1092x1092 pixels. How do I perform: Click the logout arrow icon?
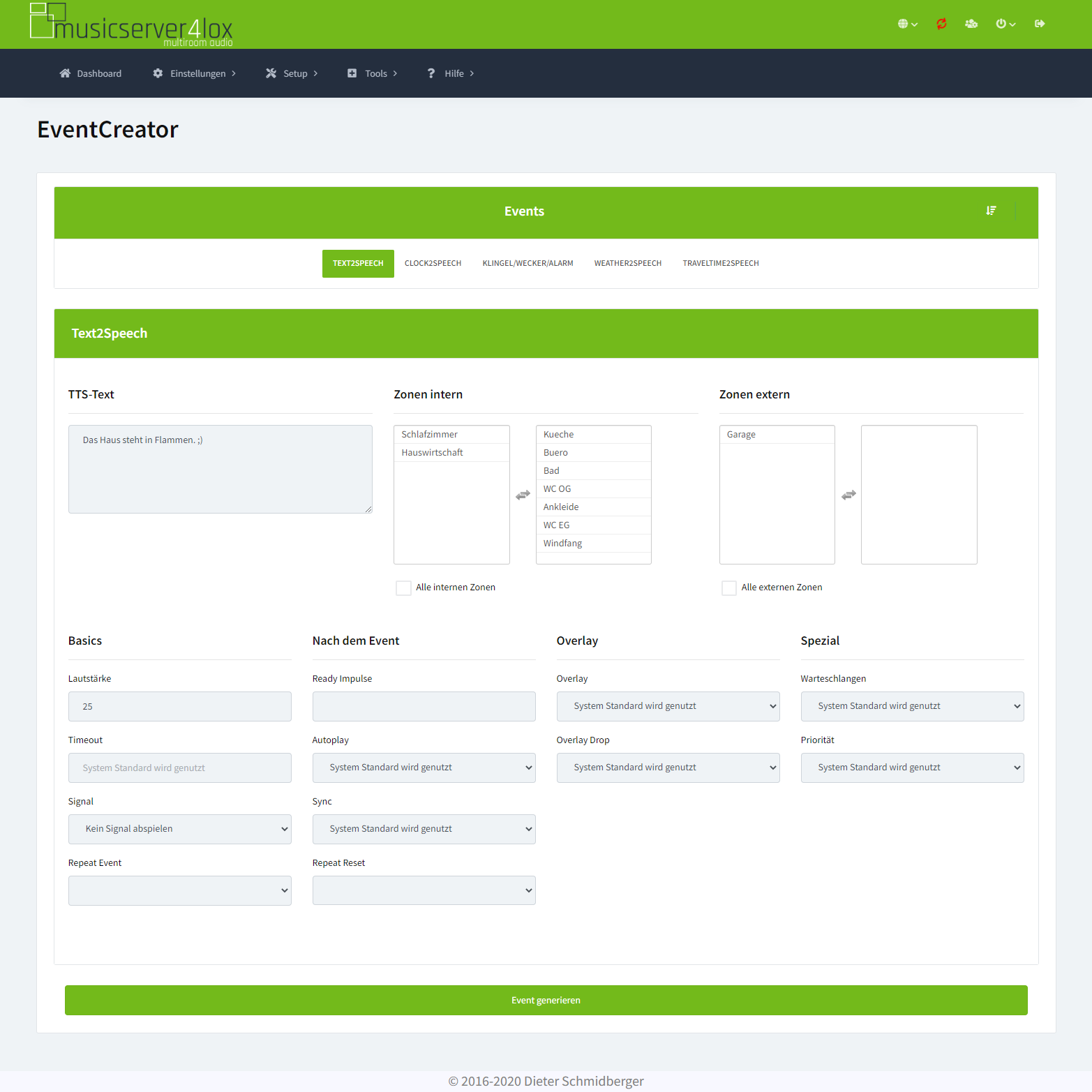1040,24
